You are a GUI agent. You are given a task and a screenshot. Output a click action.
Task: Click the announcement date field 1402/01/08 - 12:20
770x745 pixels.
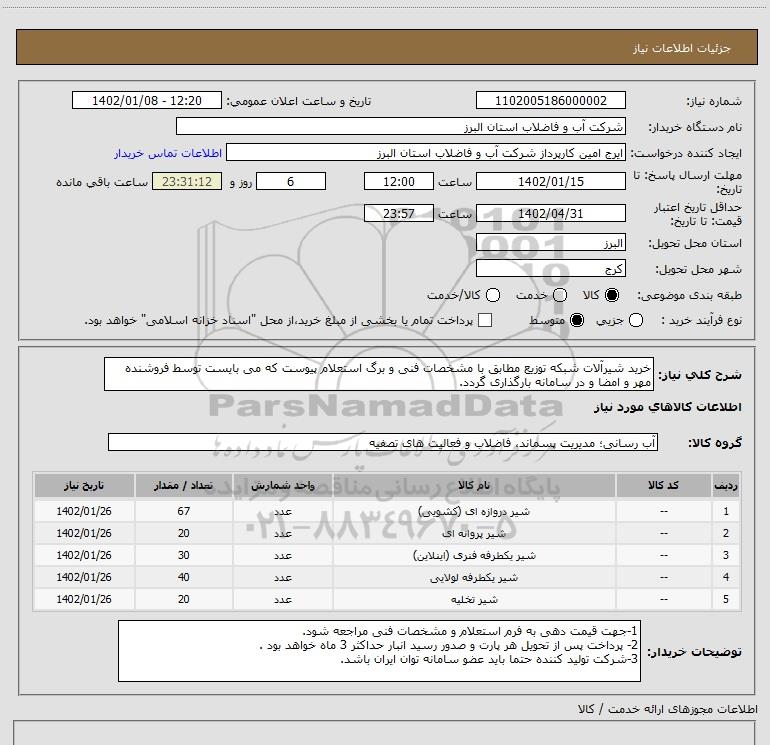pos(147,101)
